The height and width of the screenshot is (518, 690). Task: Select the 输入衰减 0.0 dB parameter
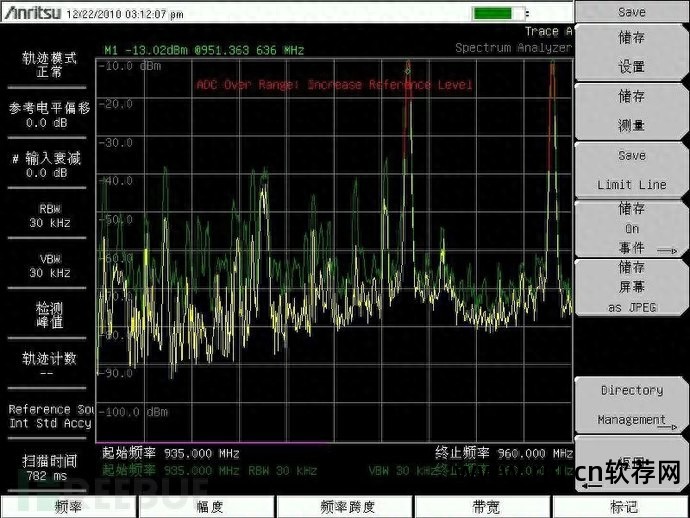49,165
